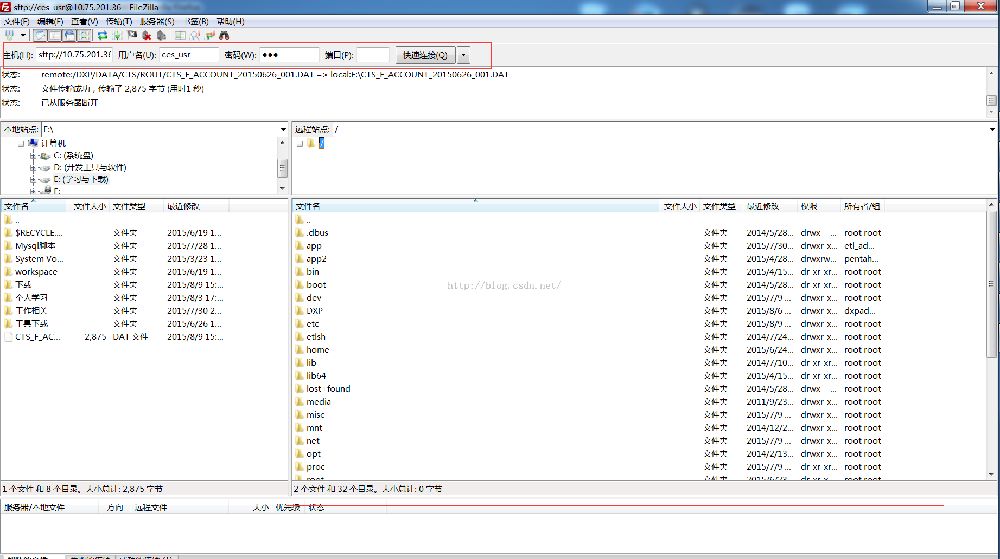Viewport: 1000px width, 559px height.
Task: Open the Site Manager dropdown arrow
Action: (x=23, y=35)
